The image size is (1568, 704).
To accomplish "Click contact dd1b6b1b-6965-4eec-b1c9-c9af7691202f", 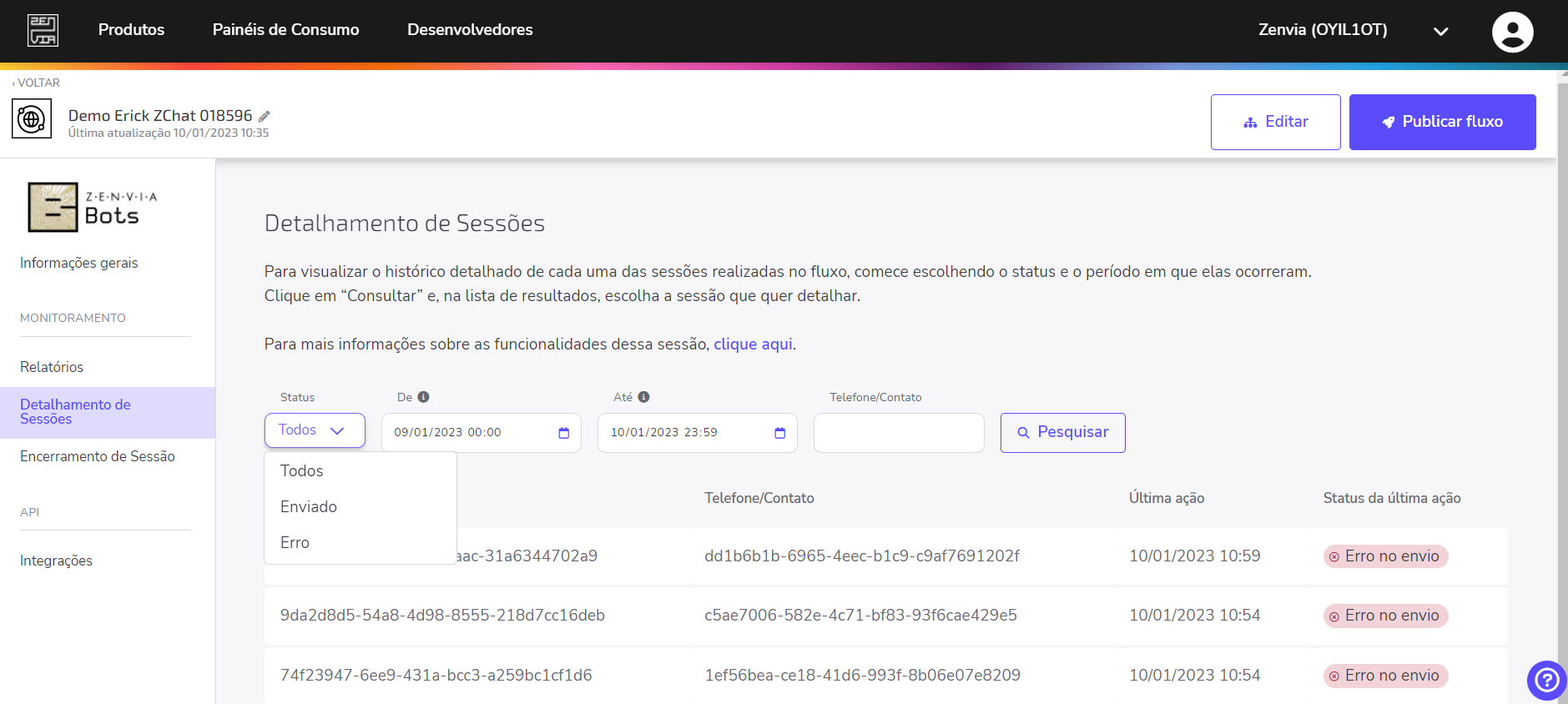I will pyautogui.click(x=861, y=556).
